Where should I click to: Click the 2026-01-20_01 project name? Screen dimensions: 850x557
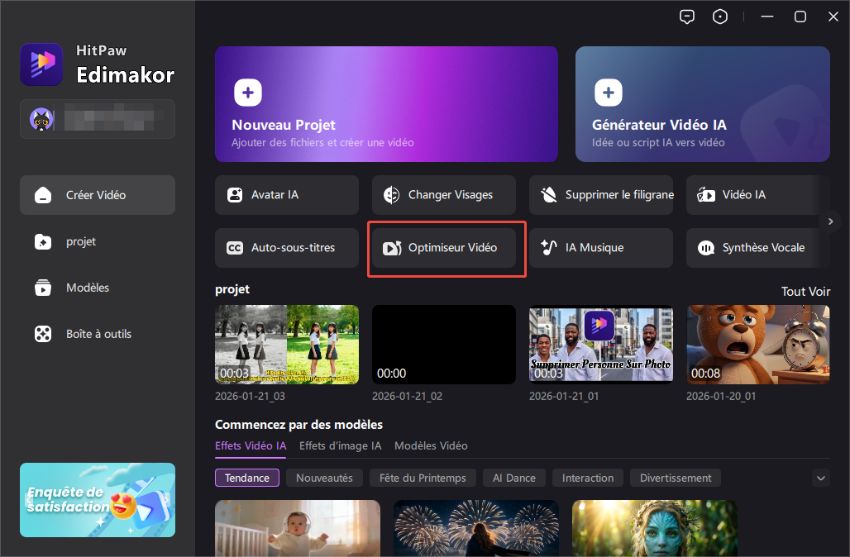(721, 396)
